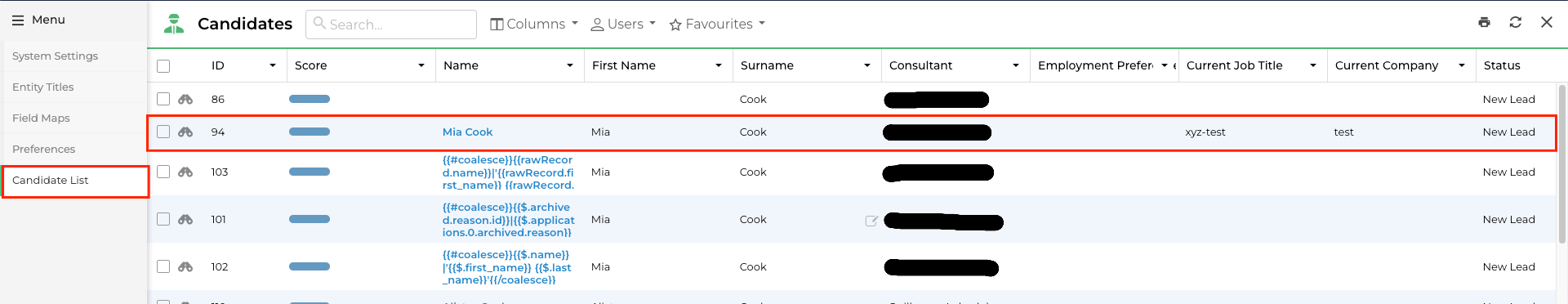1568x304 pixels.
Task: Click the edit icon in row 101
Action: coord(871,220)
